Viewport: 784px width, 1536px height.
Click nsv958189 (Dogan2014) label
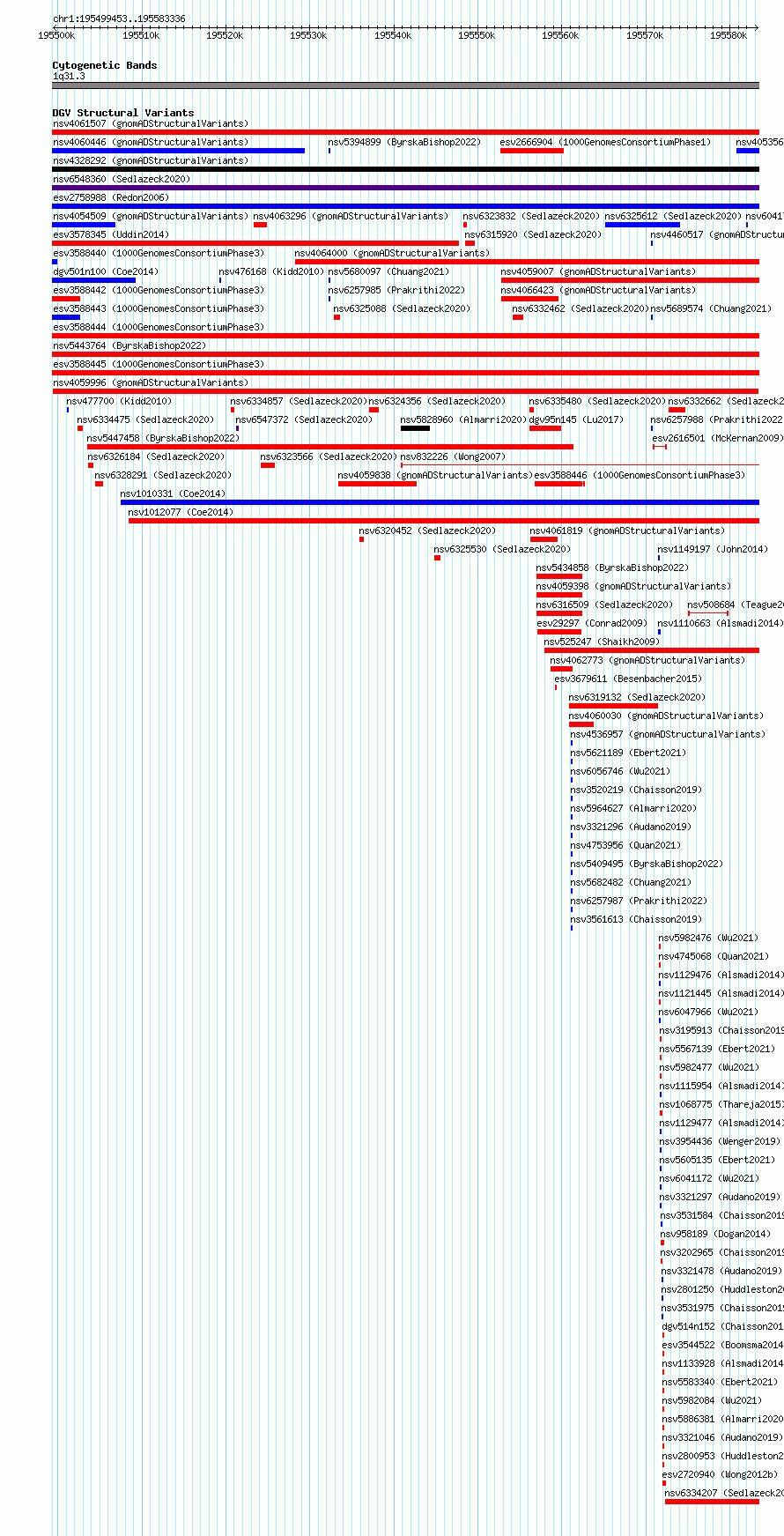pos(716,1234)
